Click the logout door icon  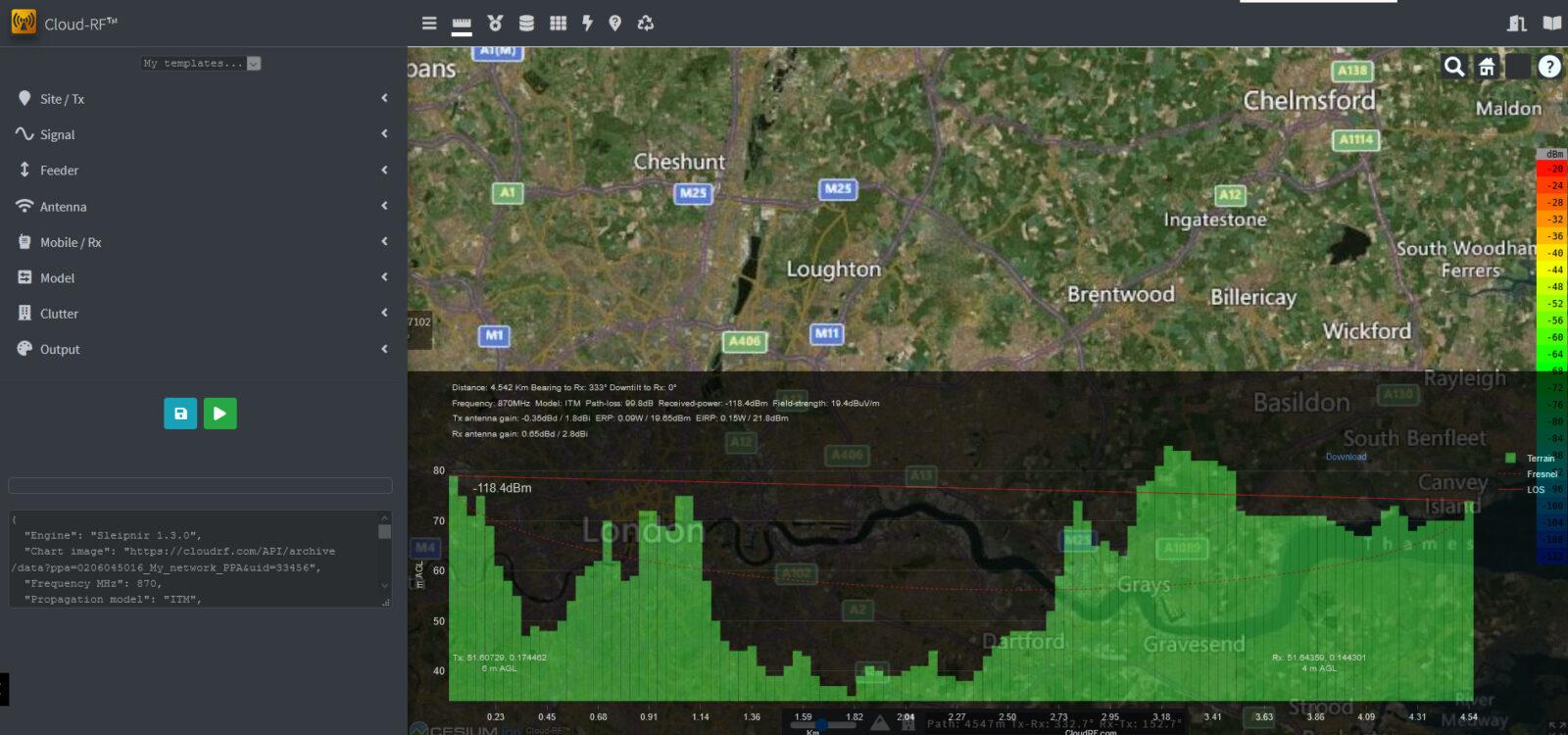pos(1517,24)
